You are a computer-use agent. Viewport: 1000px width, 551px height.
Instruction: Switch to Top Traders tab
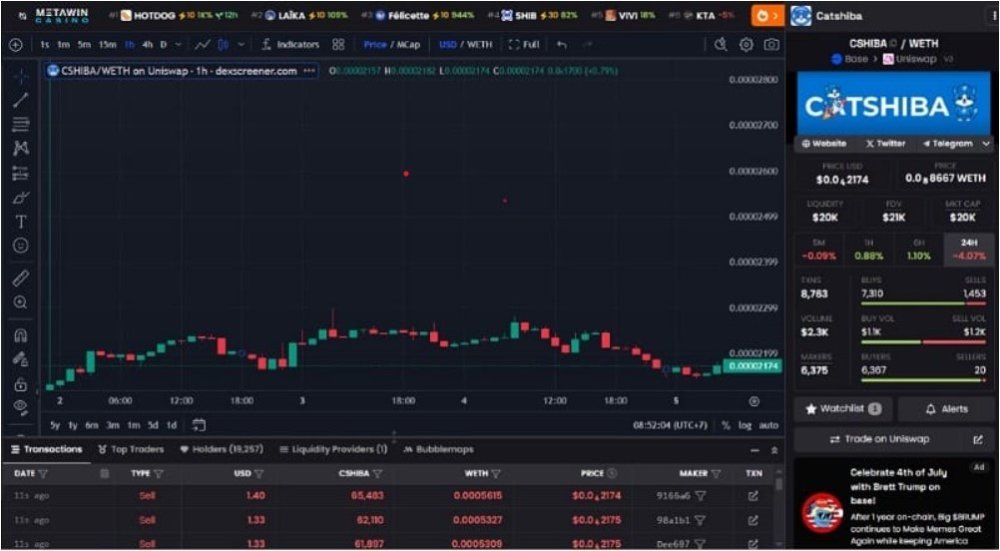point(131,450)
